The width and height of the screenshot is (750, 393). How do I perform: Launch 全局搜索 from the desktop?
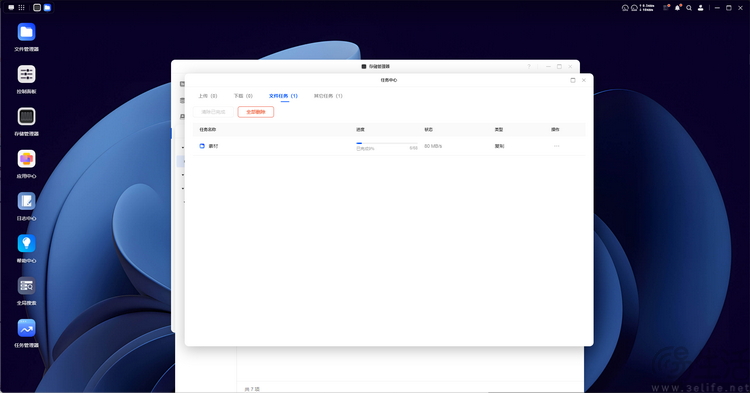click(x=26, y=286)
